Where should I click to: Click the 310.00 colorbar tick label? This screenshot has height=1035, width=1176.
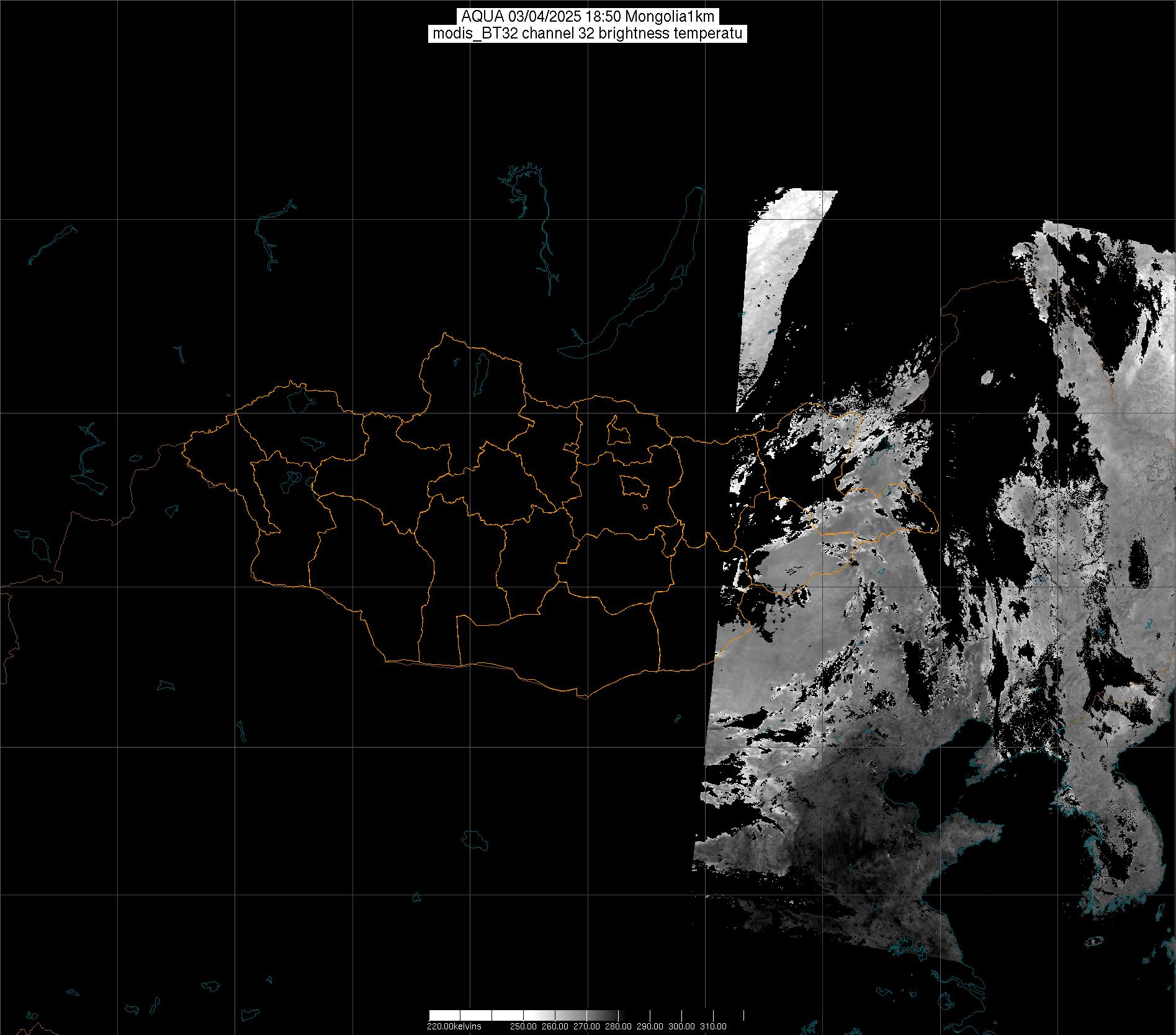point(714,1026)
